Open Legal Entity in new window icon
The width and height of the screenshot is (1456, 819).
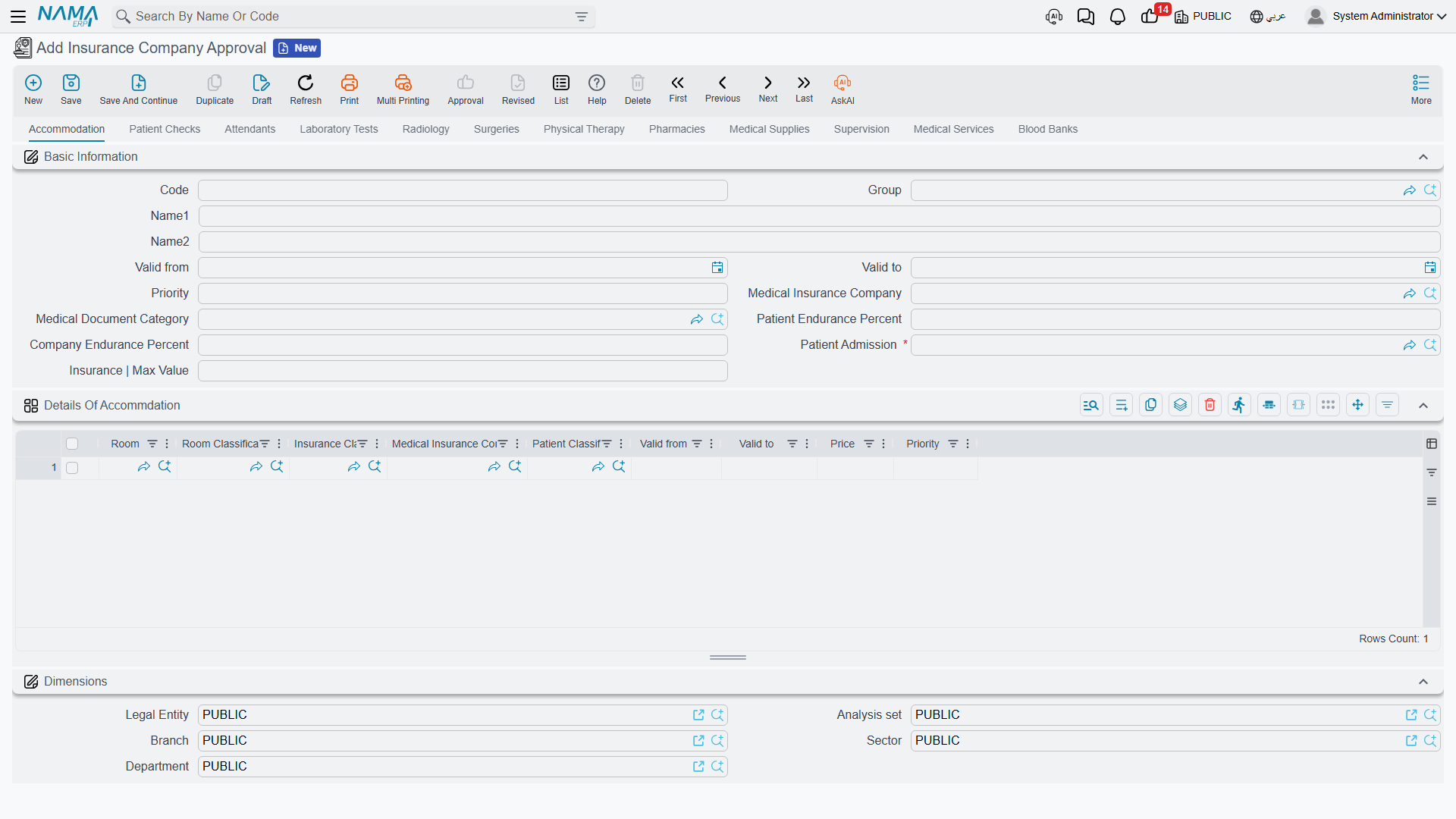pos(698,715)
